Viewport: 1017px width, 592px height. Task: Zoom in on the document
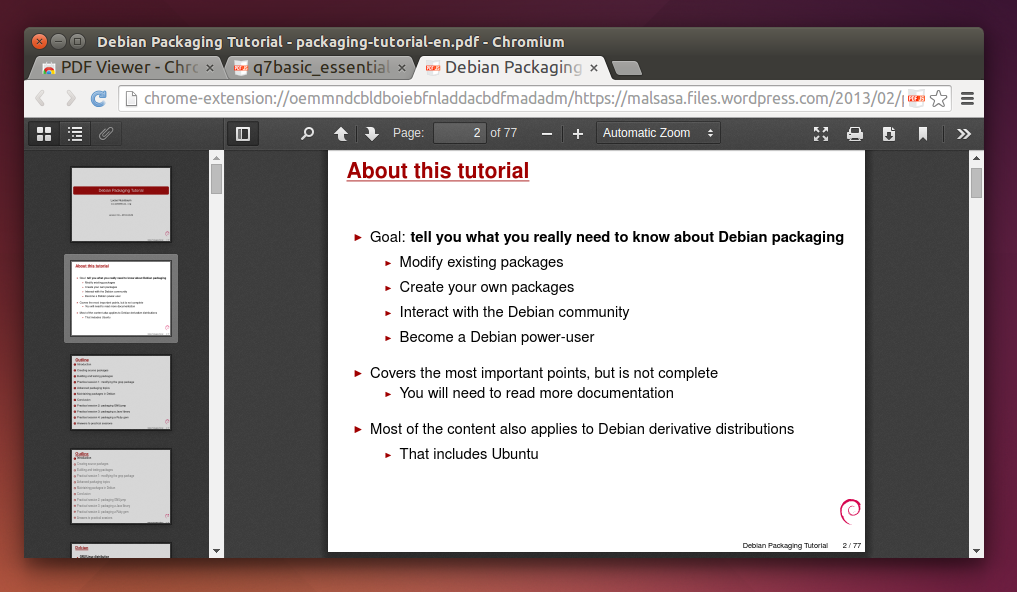[577, 132]
